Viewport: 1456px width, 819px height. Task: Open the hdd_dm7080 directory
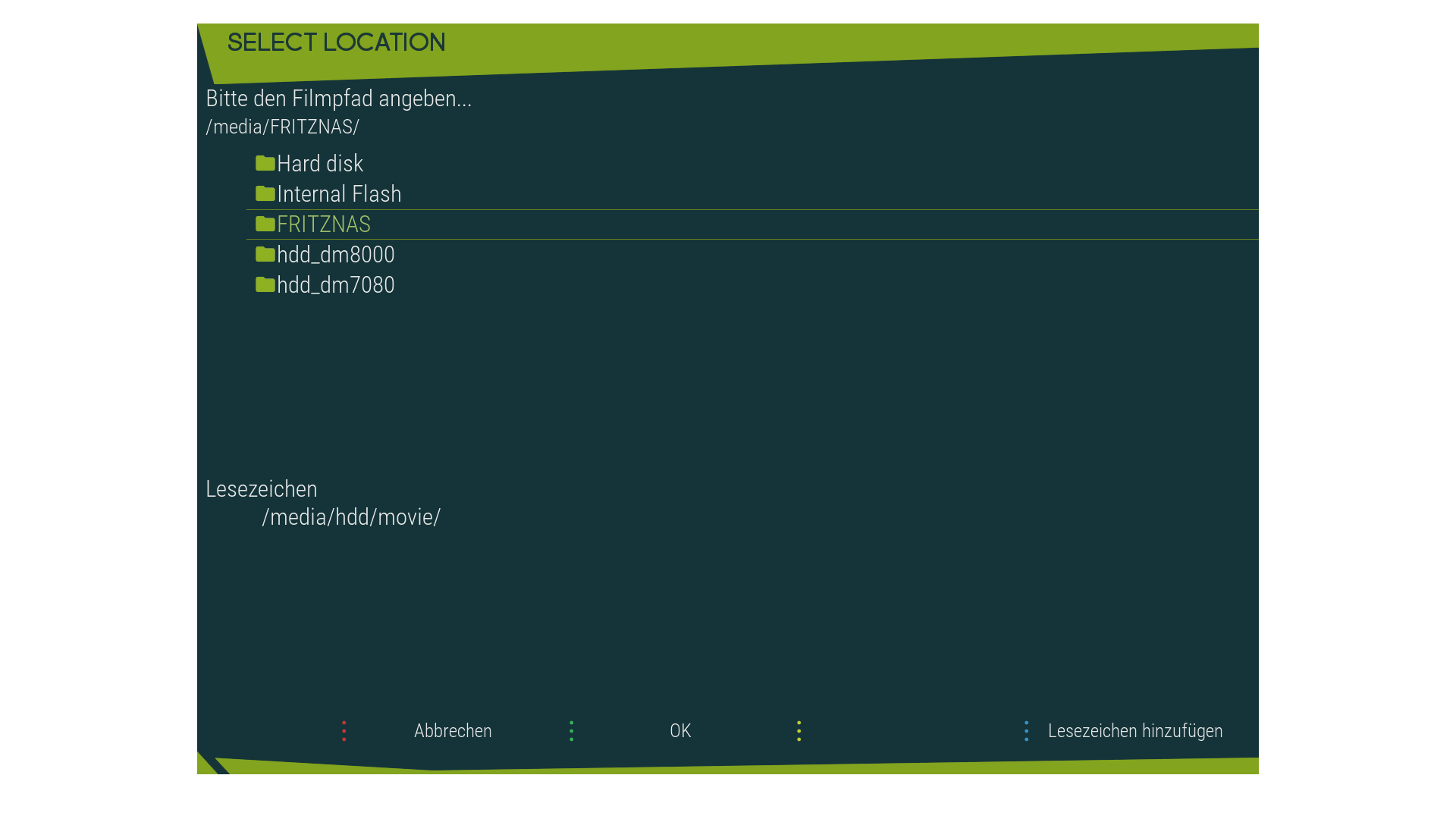[x=335, y=285]
